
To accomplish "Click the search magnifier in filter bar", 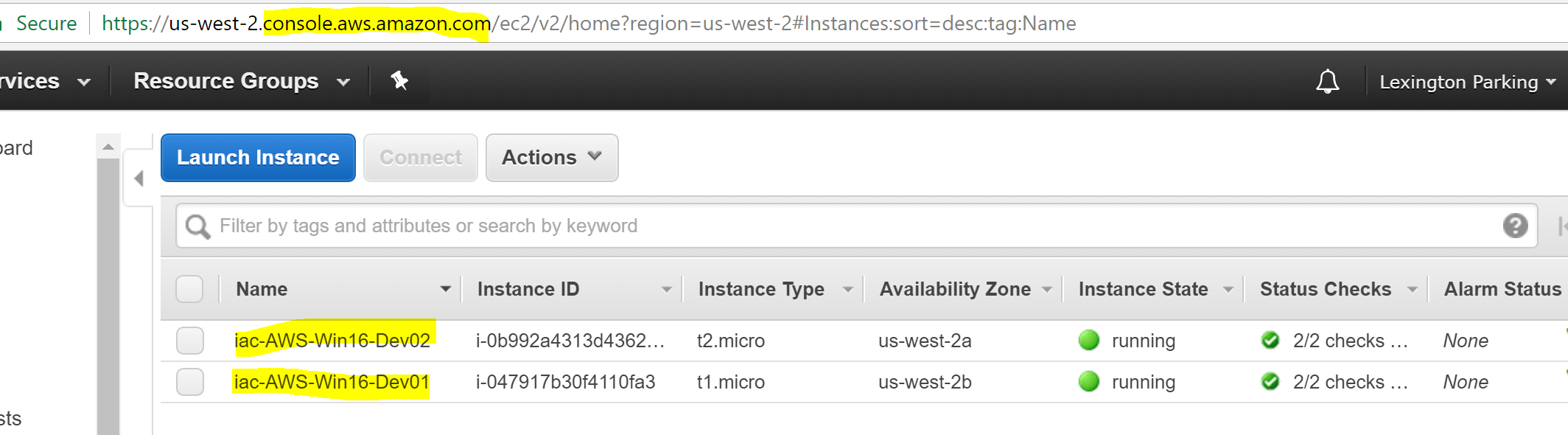I will (196, 226).
